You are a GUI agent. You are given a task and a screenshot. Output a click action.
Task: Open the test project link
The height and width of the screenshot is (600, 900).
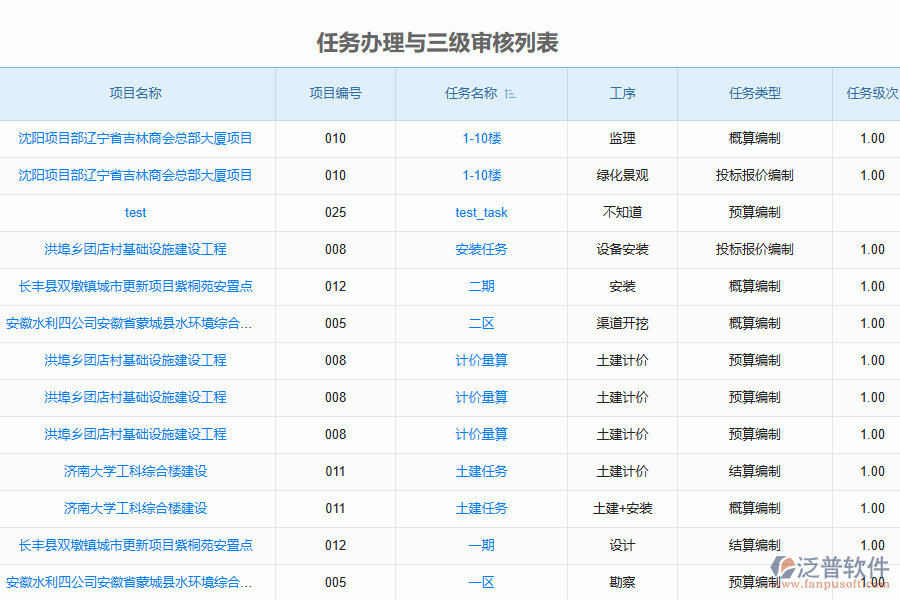click(135, 212)
